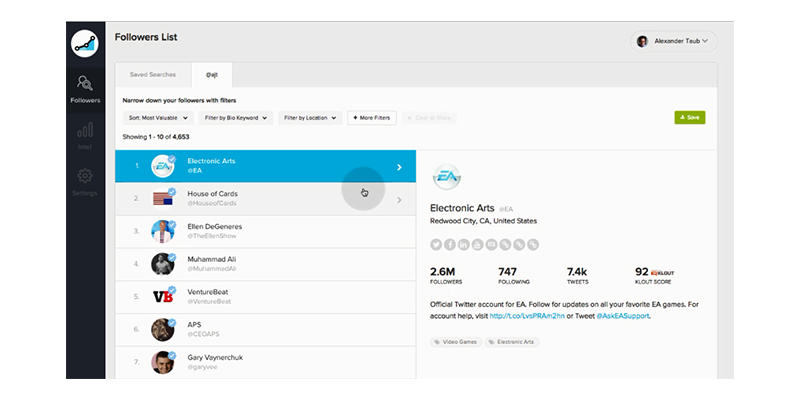Screen dimensions: 800x400
Task: Click the Clear all filters button
Action: coord(429,118)
